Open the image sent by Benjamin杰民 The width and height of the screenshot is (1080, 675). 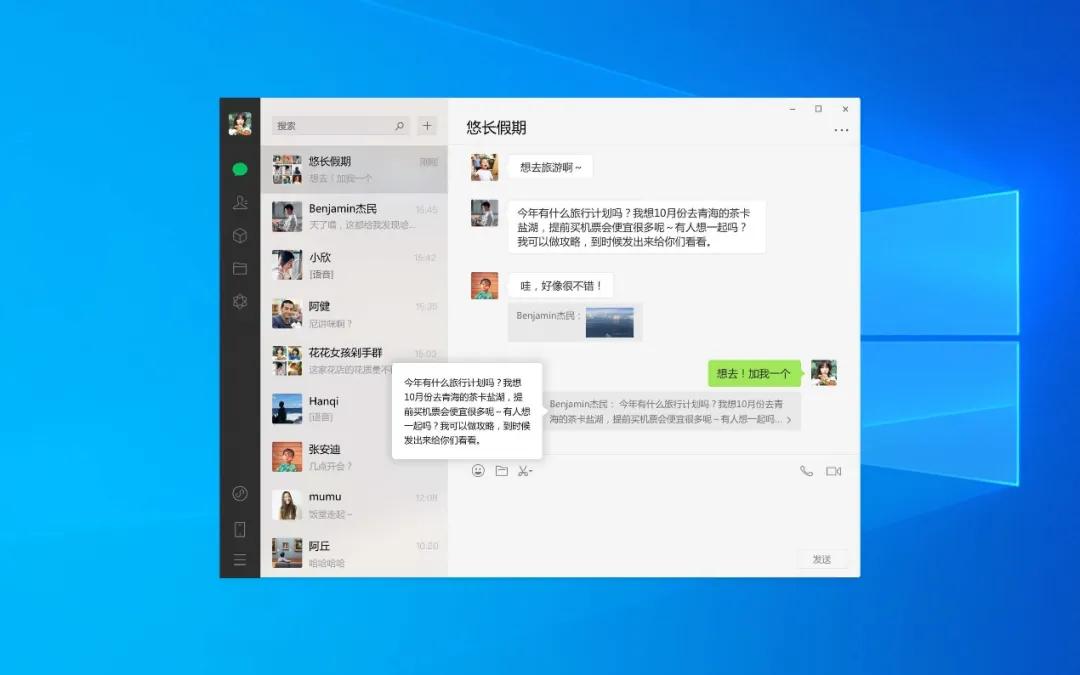tap(612, 322)
